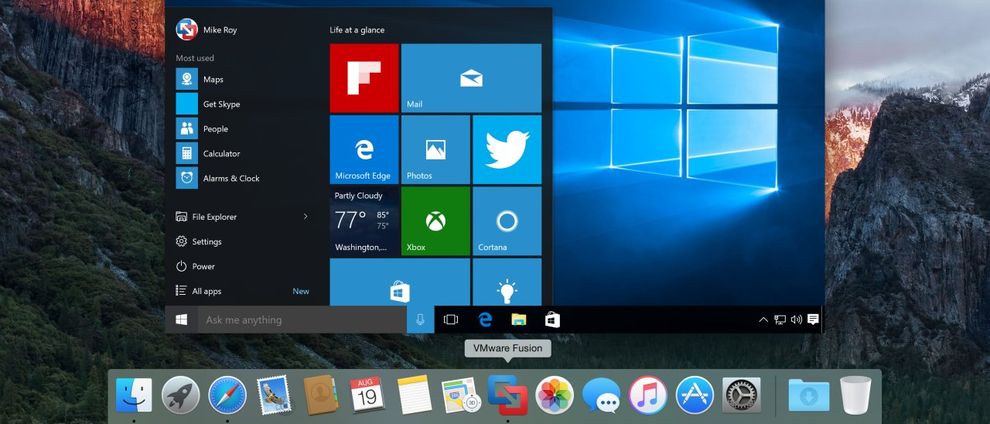Image resolution: width=990 pixels, height=424 pixels.
Task: Open the Partly Cloudy weather tile
Action: pyautogui.click(x=364, y=221)
